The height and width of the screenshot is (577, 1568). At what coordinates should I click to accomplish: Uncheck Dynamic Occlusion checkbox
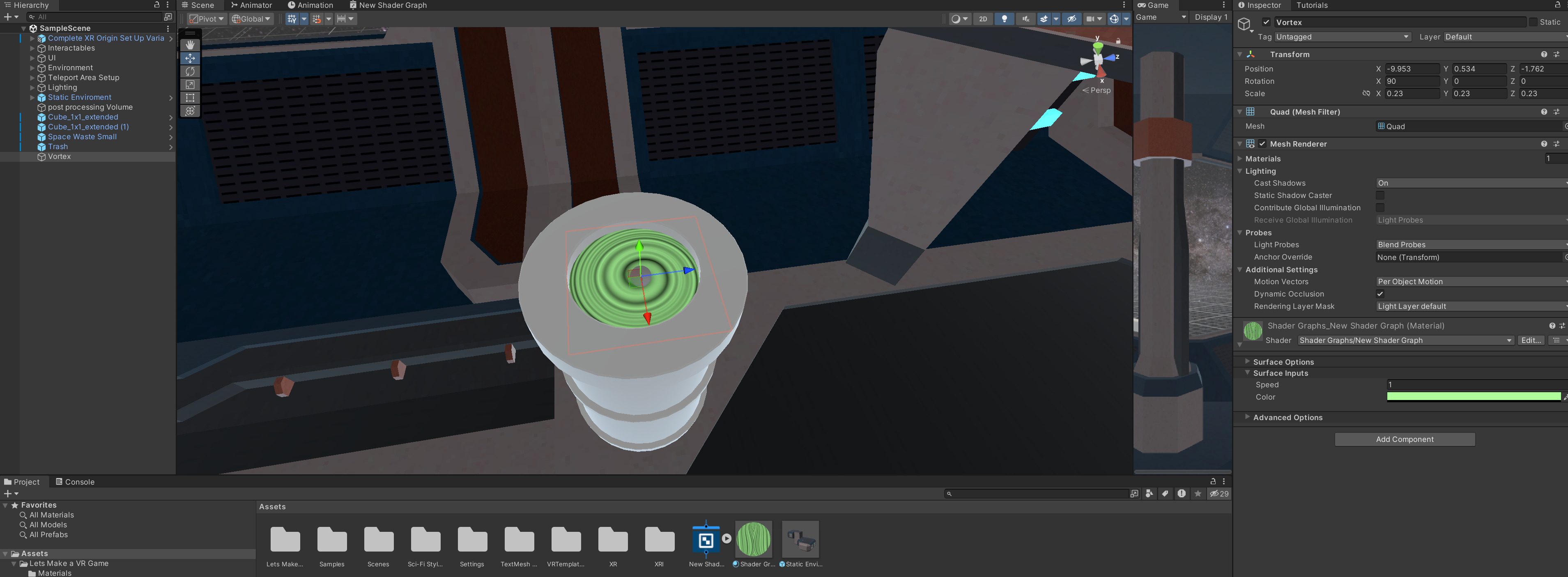coord(1380,294)
